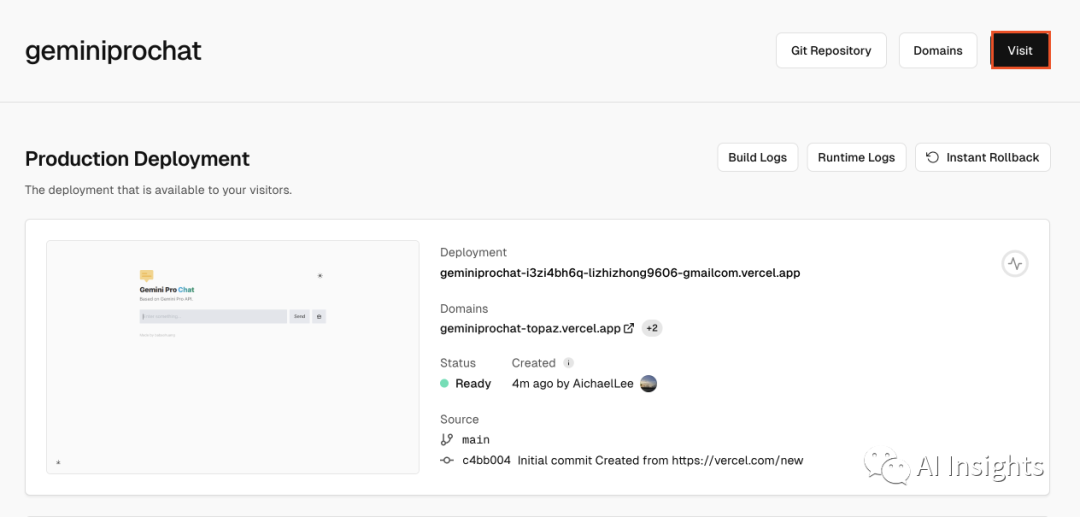Viewport: 1080px width, 517px height.
Task: Expand the +2 additional domains badge
Action: pyautogui.click(x=652, y=328)
